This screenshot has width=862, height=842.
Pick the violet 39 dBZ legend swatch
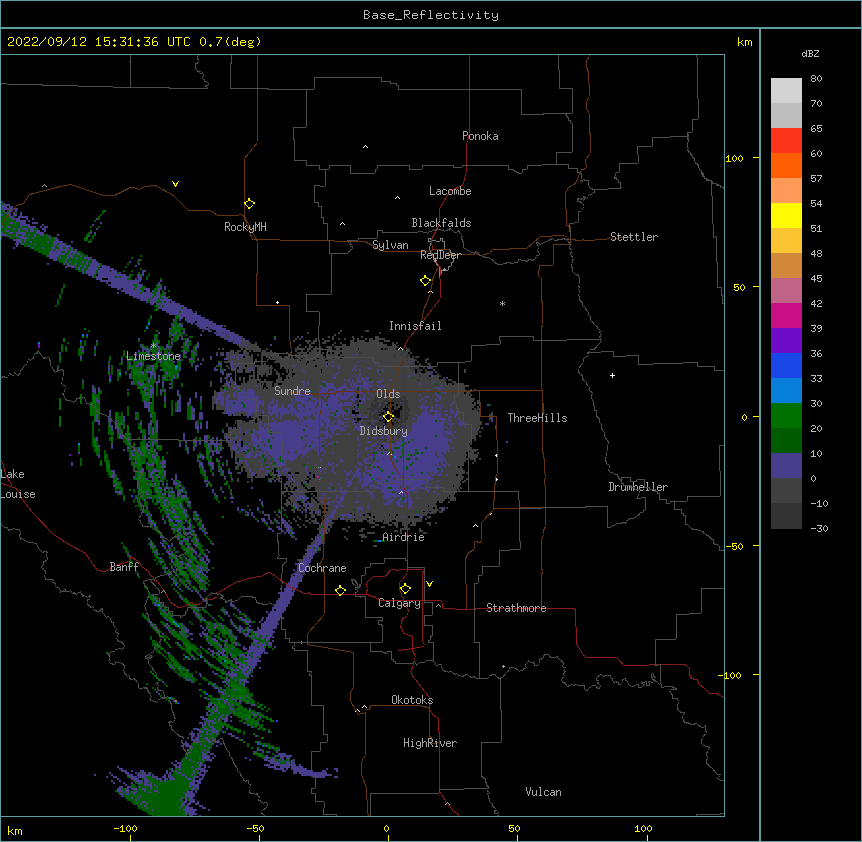[x=786, y=341]
